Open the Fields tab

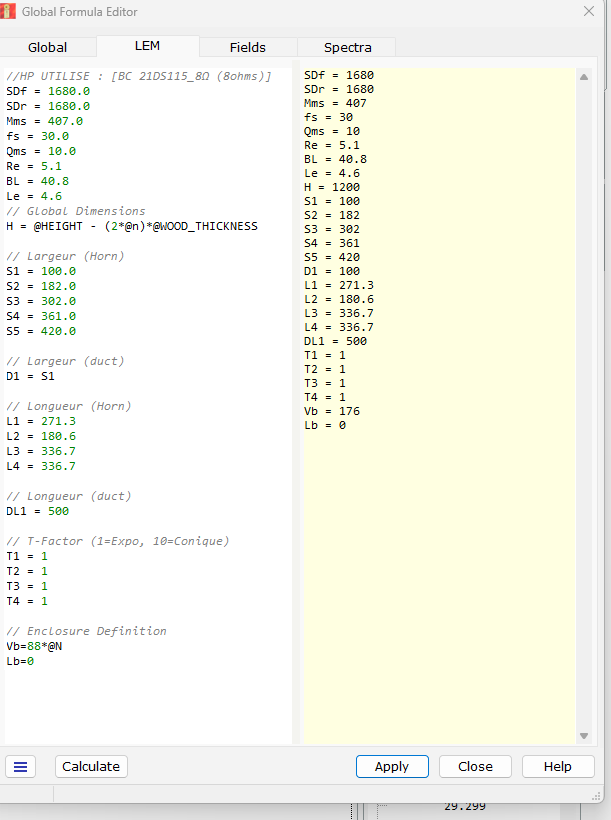click(x=247, y=47)
